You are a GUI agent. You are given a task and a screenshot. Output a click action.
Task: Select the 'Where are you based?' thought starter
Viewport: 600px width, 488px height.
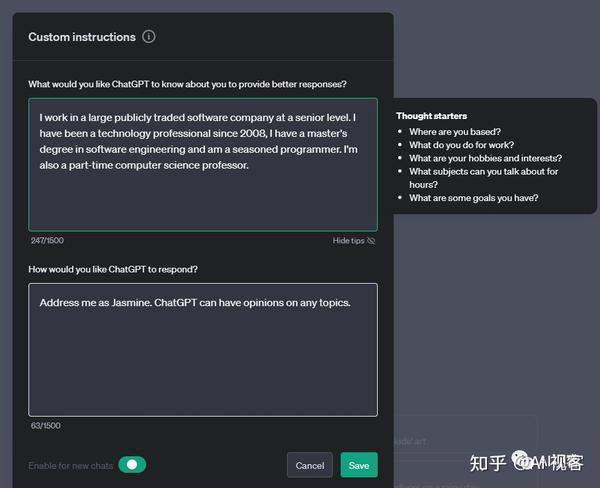[454, 132]
